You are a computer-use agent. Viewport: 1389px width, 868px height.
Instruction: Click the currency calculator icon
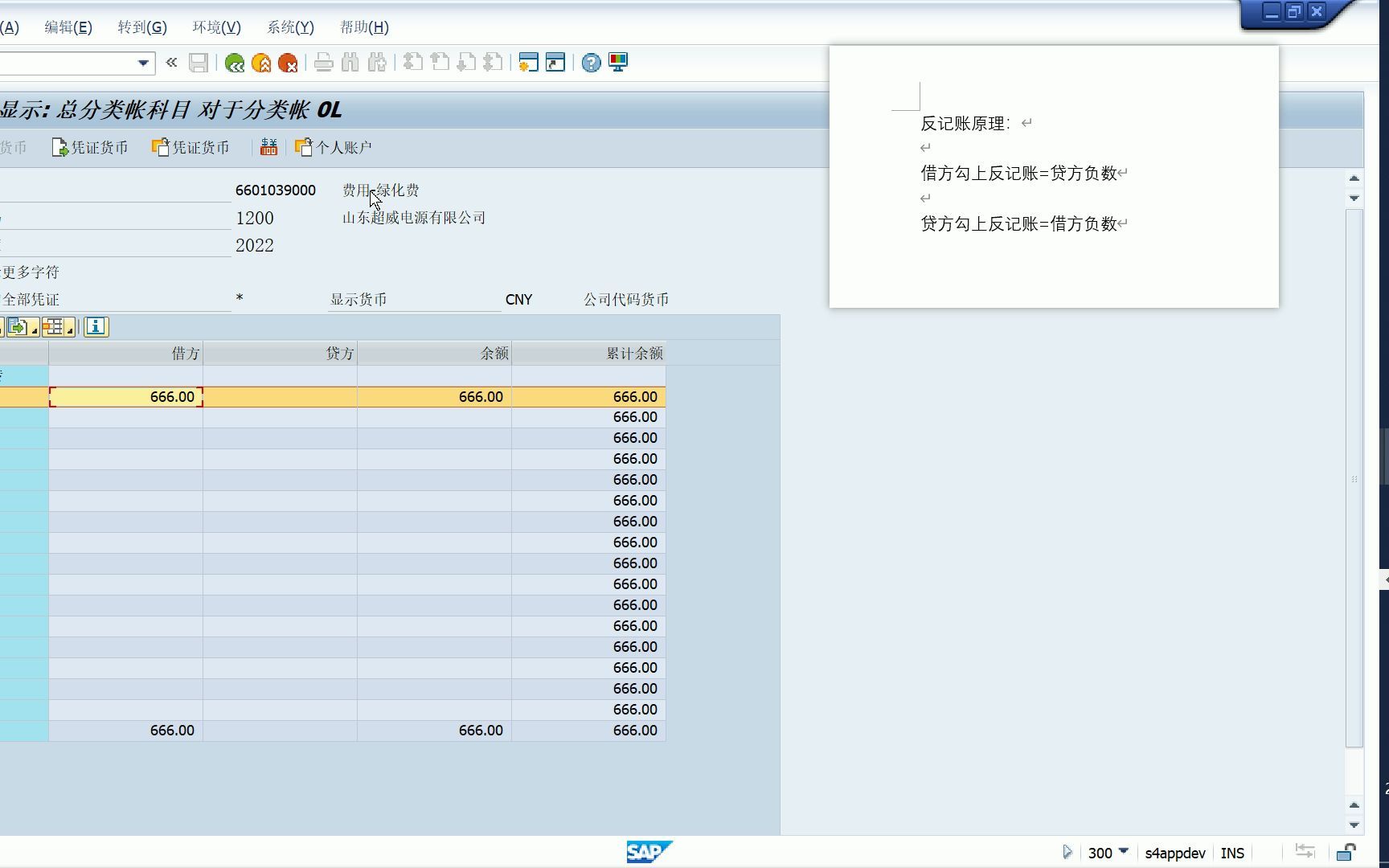[x=268, y=147]
